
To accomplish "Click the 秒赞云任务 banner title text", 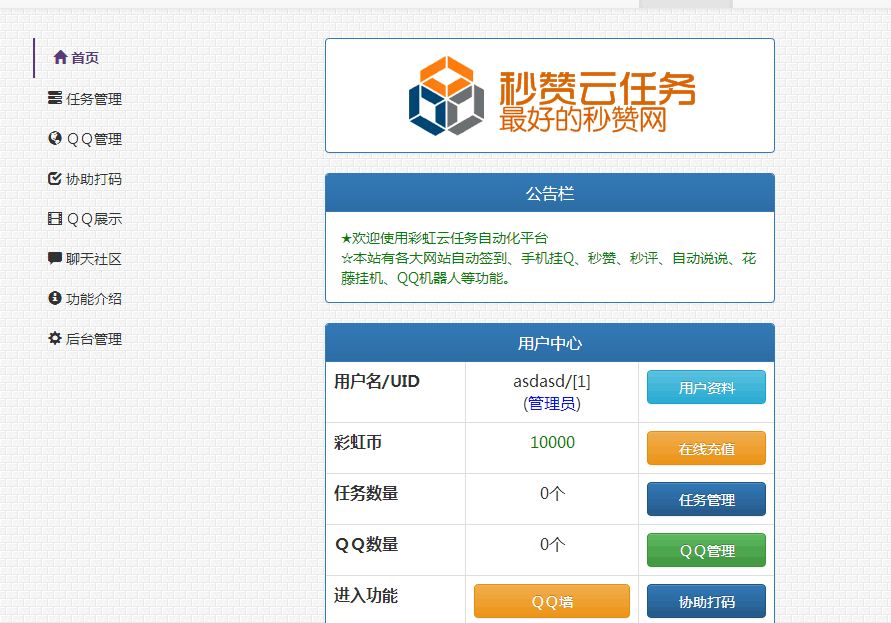I will (598, 89).
